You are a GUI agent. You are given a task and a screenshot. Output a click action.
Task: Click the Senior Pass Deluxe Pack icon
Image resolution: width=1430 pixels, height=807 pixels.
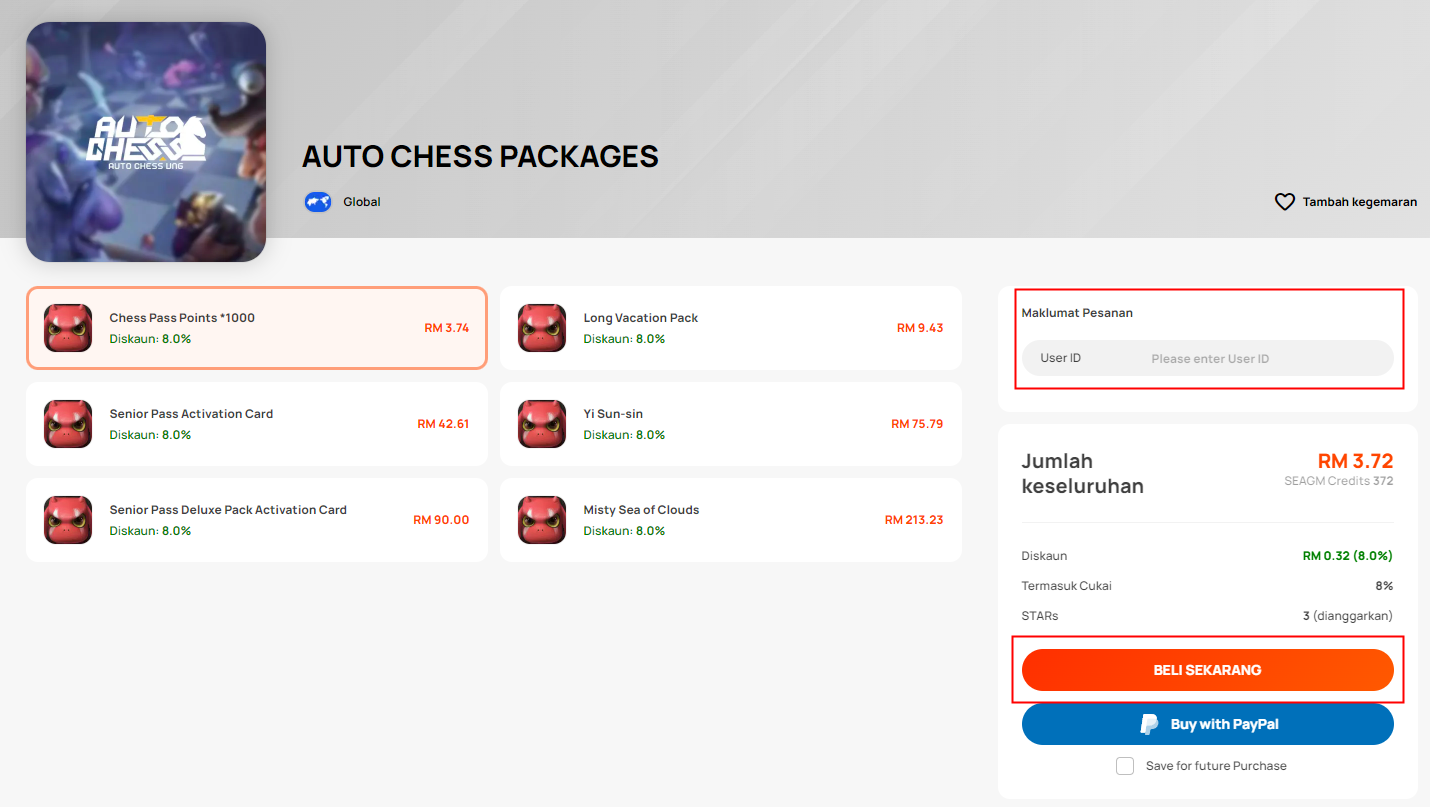tap(68, 520)
